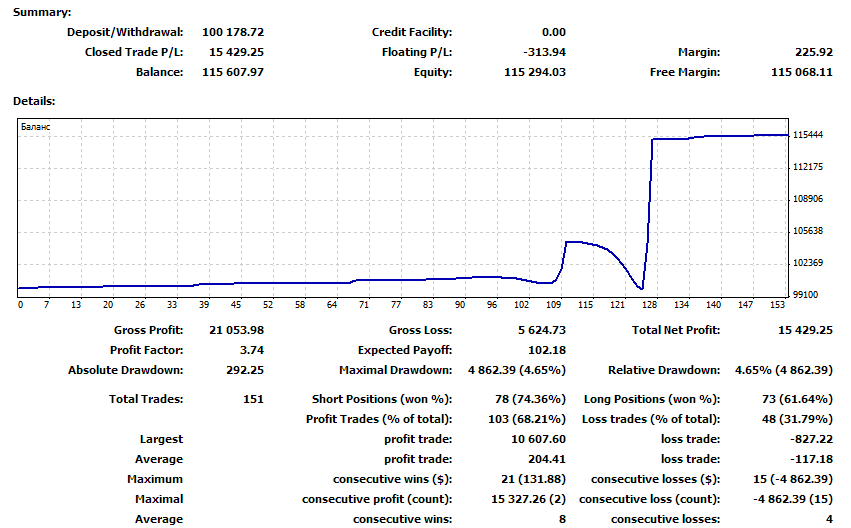This screenshot has width=851, height=528.
Task: Click the Summary heading
Action: click(x=42, y=12)
